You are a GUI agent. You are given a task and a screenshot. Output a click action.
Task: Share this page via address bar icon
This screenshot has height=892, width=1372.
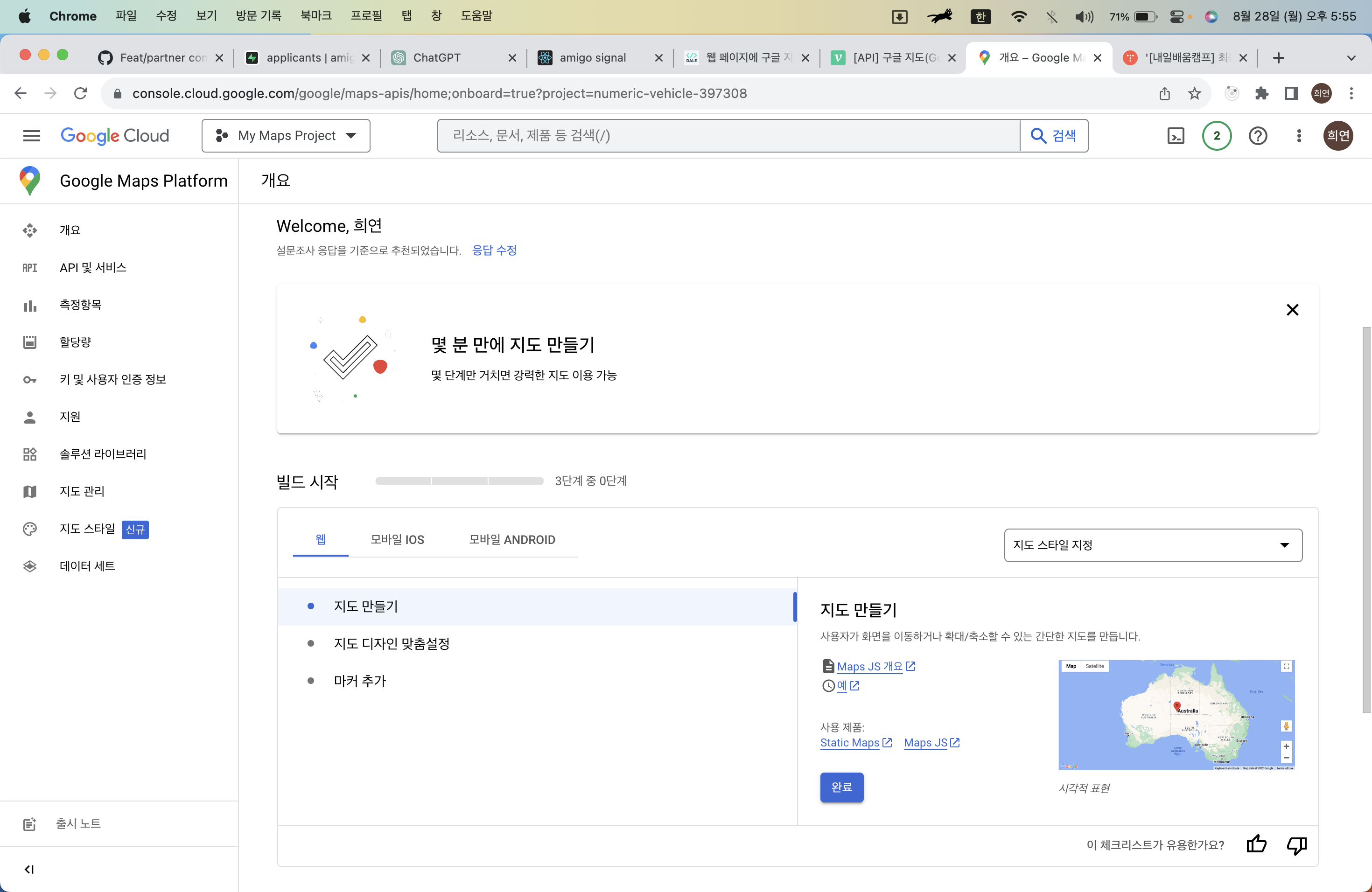1164,93
